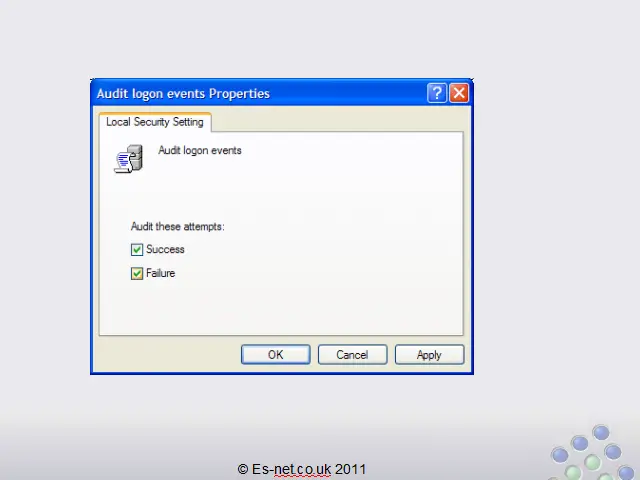Click the copyright symbol in the footer
The image size is (640, 480).
(243, 469)
